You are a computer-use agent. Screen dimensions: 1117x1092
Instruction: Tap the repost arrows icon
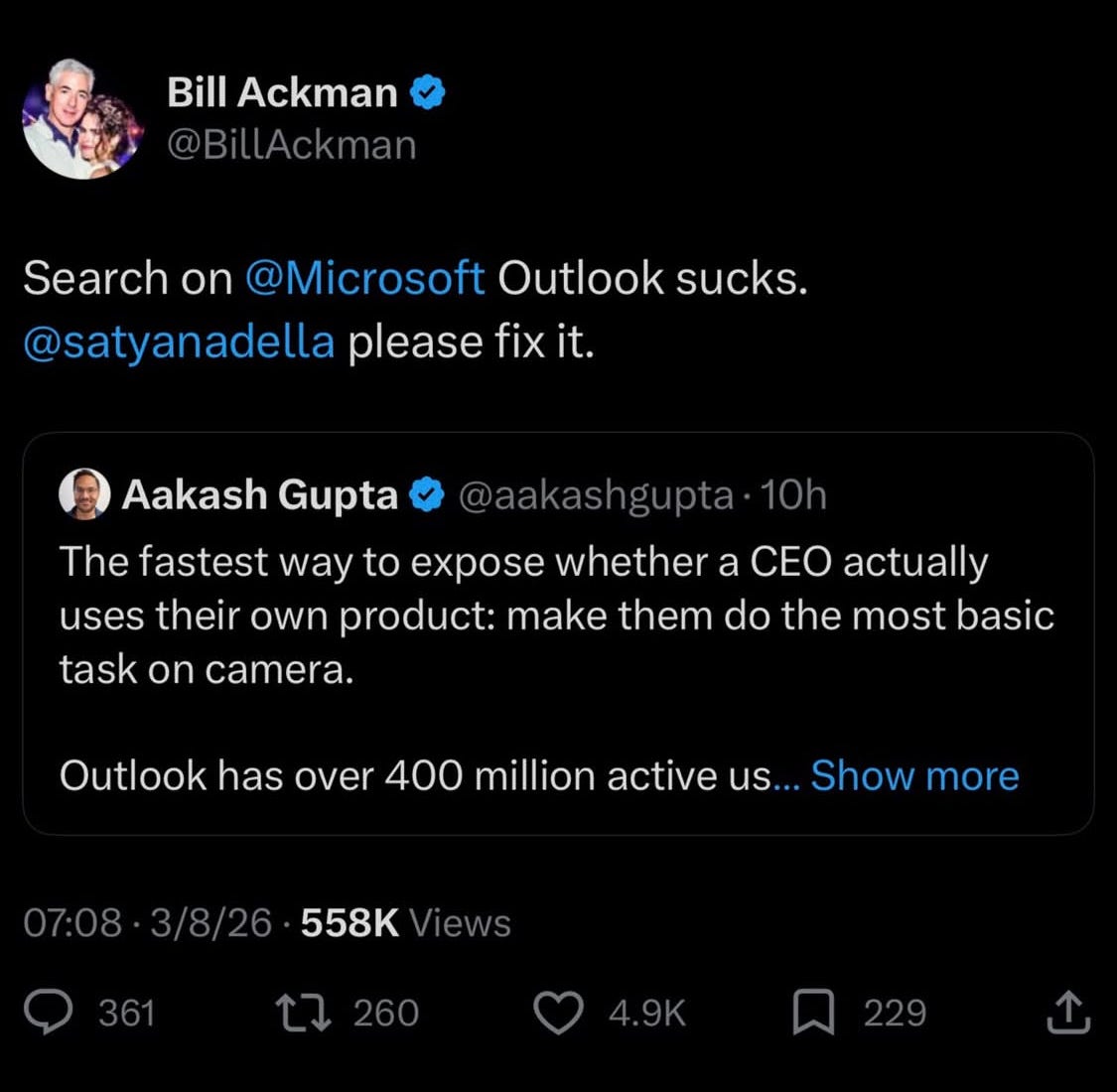pos(304,1013)
